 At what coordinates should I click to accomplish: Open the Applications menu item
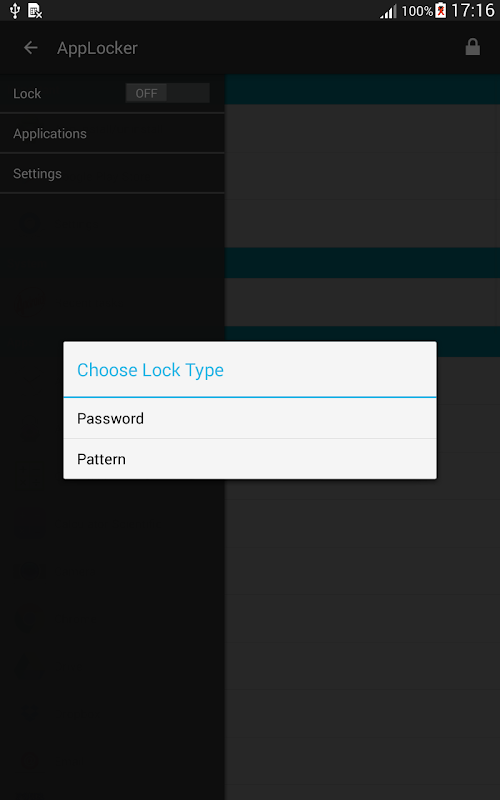pos(112,133)
